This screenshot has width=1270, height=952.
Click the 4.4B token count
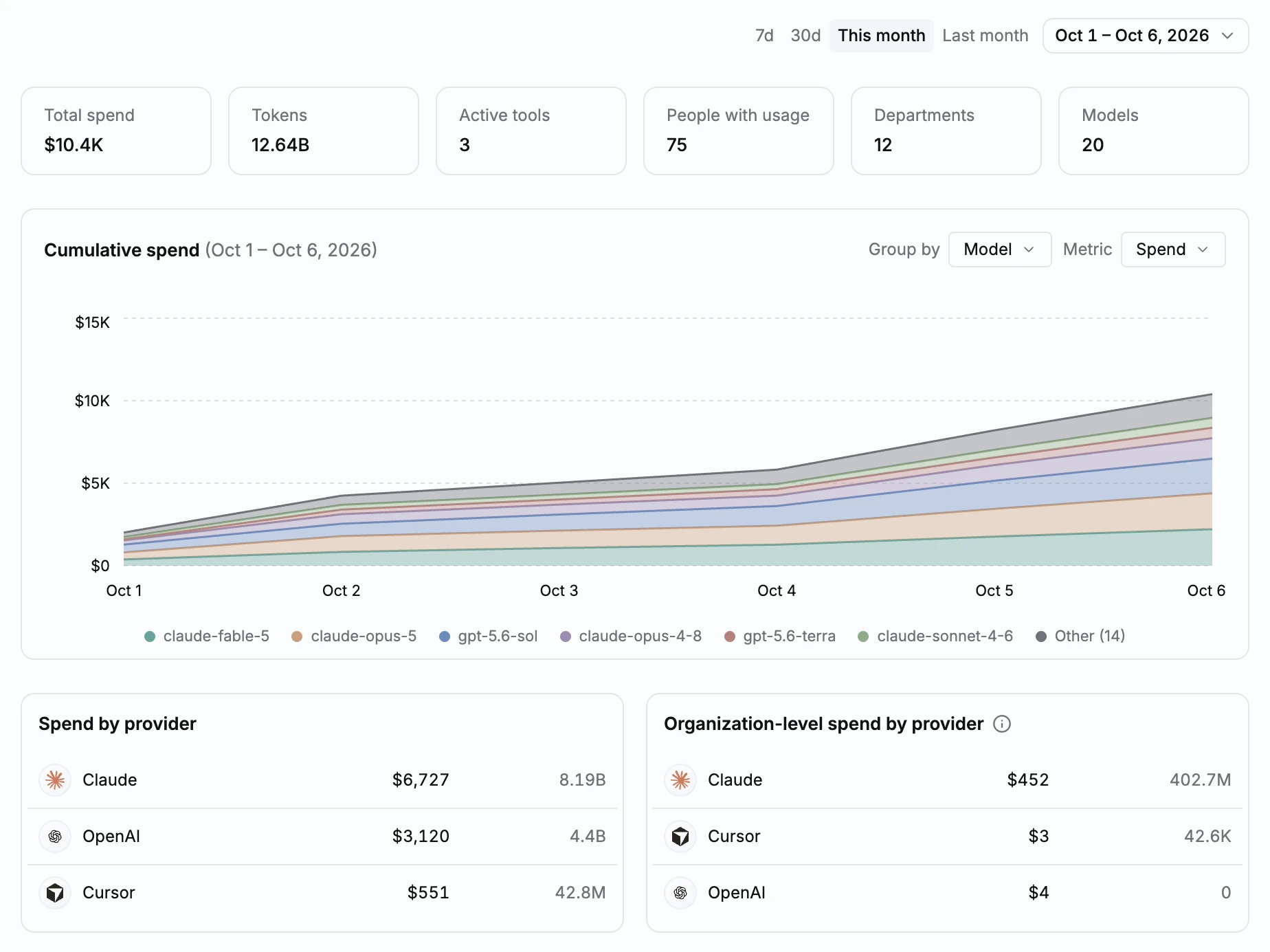588,837
